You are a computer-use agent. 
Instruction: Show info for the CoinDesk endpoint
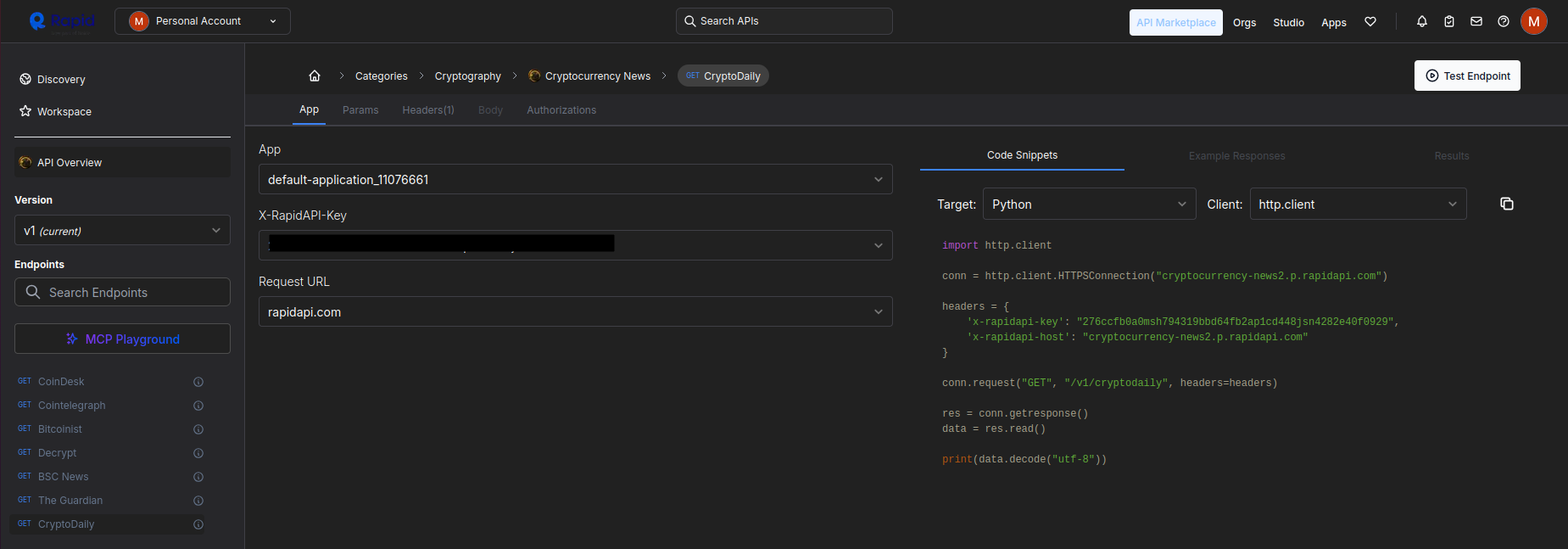198,382
